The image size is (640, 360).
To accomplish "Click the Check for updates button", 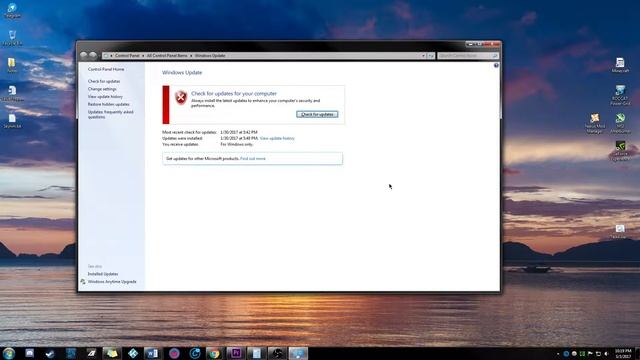I will click(317, 114).
